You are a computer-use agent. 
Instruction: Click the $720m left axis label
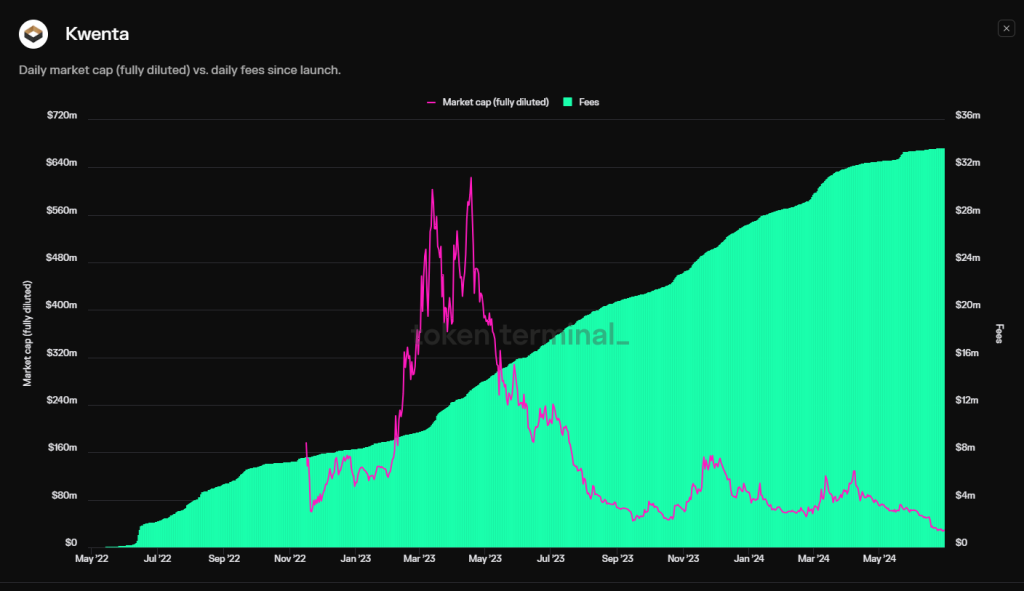click(62, 116)
